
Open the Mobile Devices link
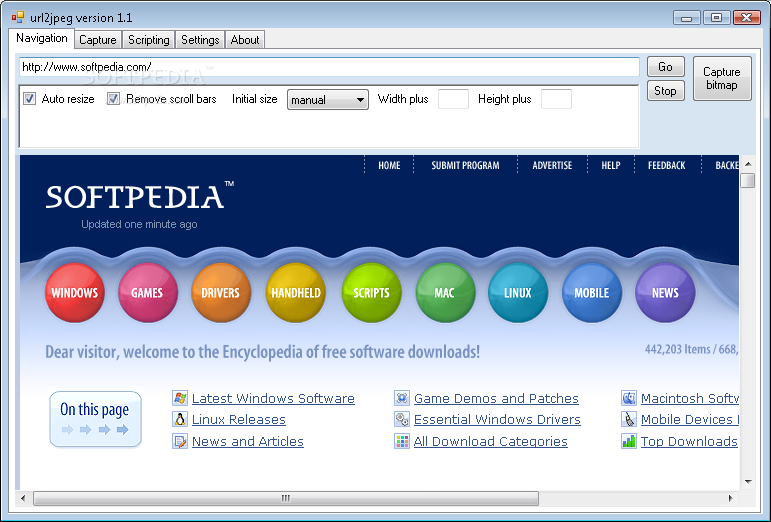point(689,419)
